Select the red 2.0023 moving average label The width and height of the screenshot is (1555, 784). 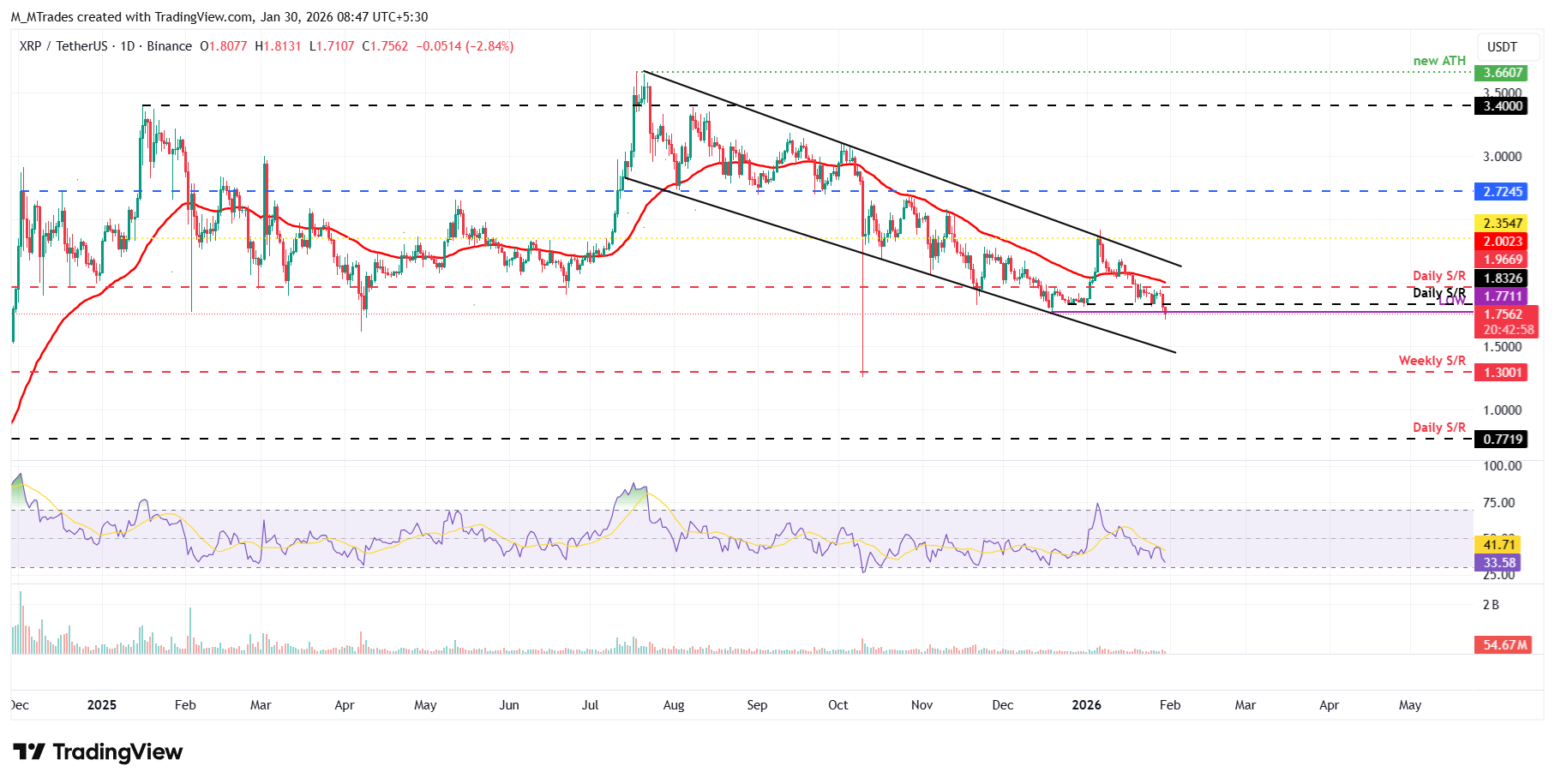(1503, 242)
